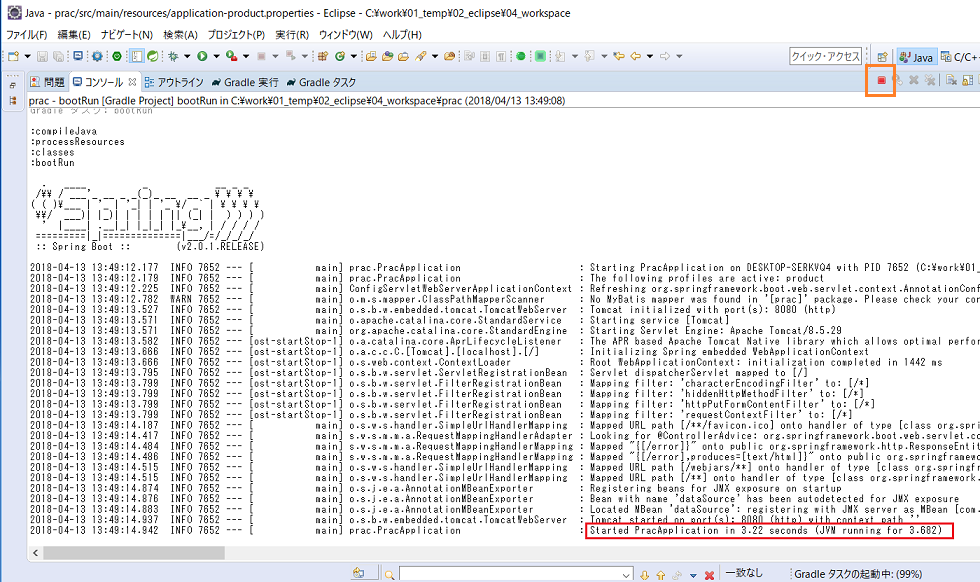Launch the app with the green Run icon
The width and height of the screenshot is (980, 582).
coord(202,57)
